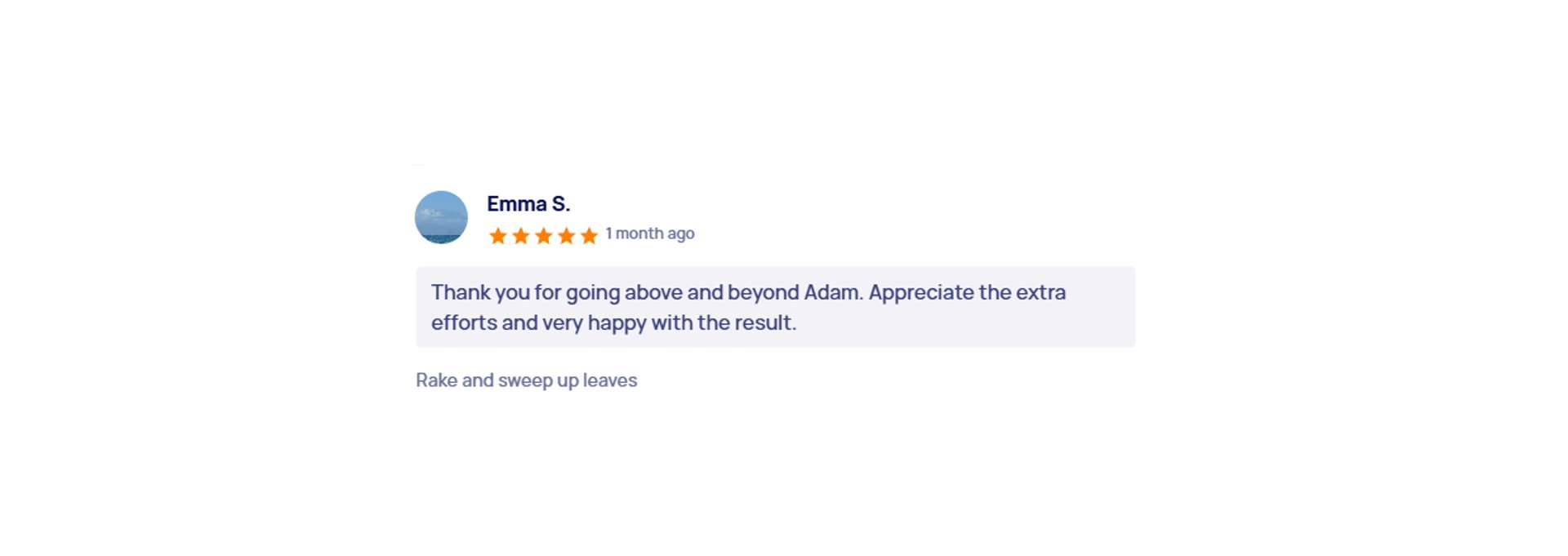The width and height of the screenshot is (1568, 556).
Task: Click the name 'Adam' in the review
Action: click(x=831, y=292)
